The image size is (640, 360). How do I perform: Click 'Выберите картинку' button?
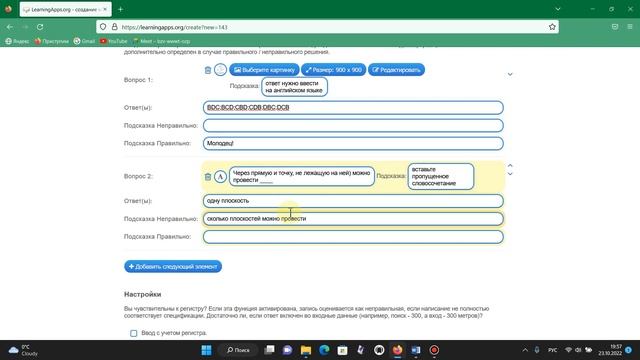264,70
